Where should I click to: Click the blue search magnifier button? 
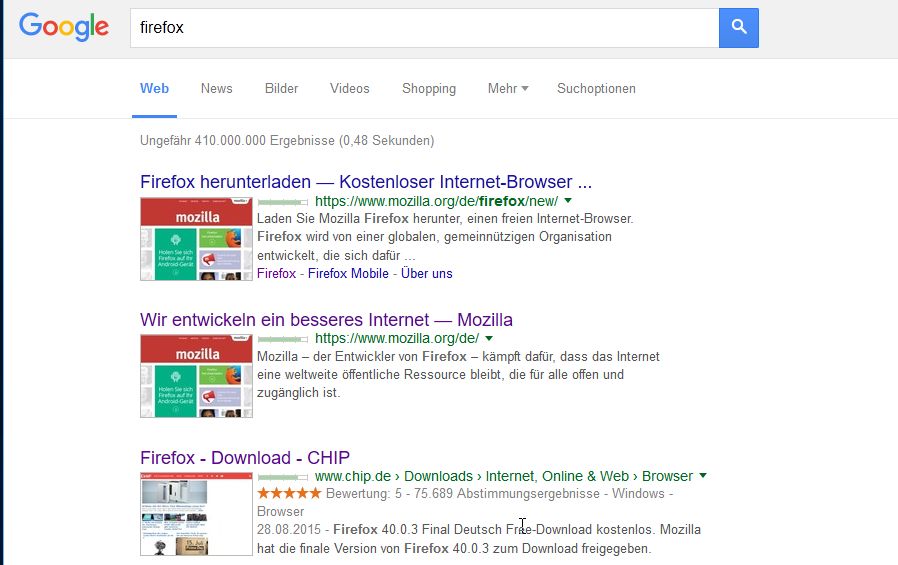point(739,27)
